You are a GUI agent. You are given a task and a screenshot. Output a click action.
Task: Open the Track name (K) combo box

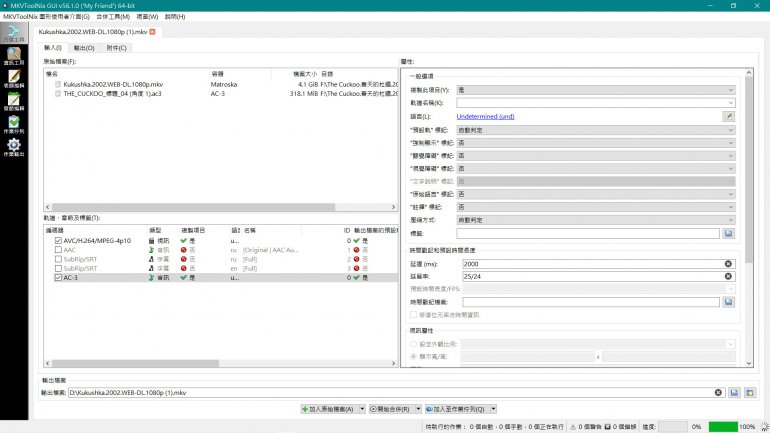pyautogui.click(x=596, y=103)
